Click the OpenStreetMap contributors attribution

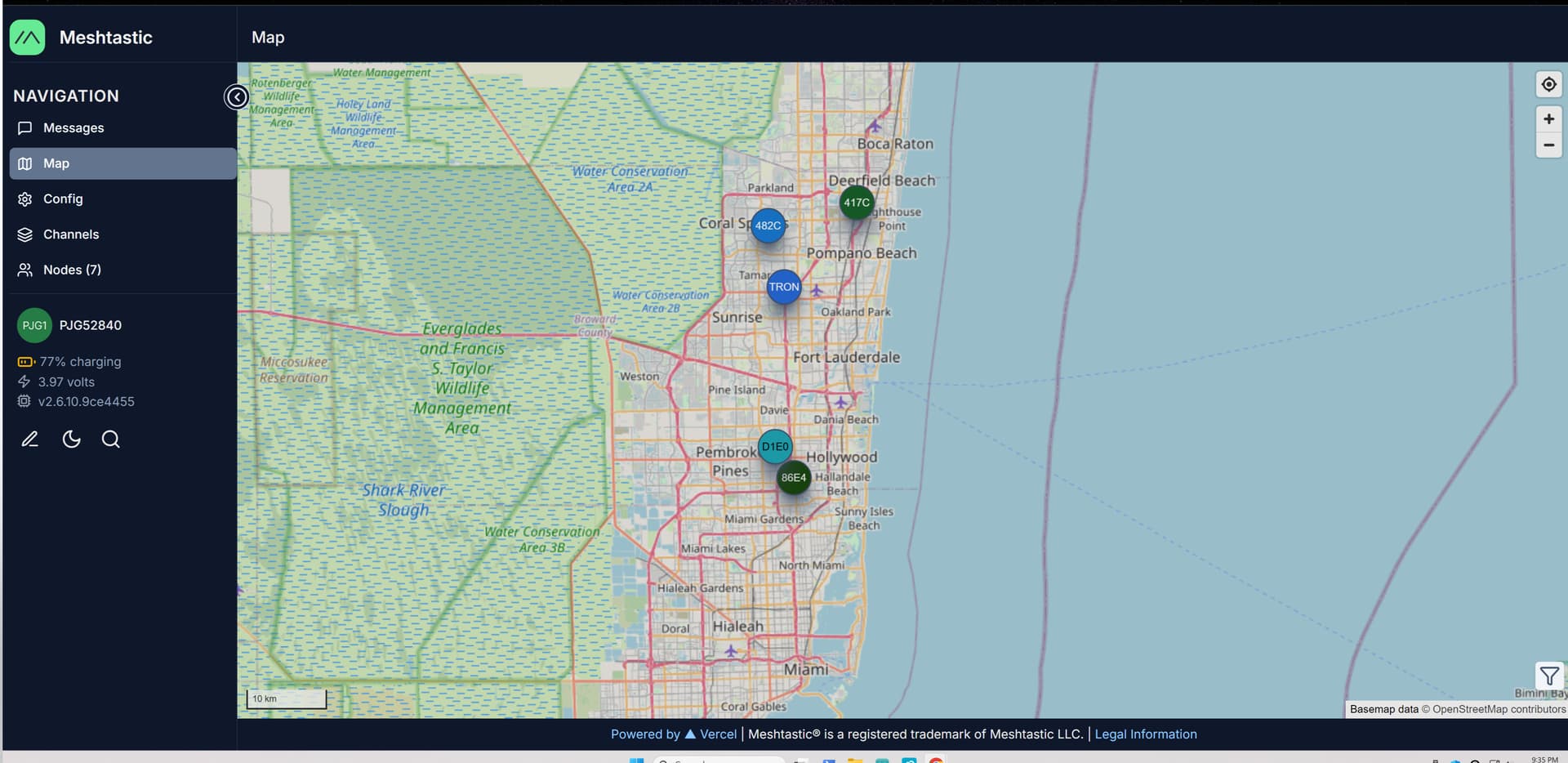coord(1499,709)
